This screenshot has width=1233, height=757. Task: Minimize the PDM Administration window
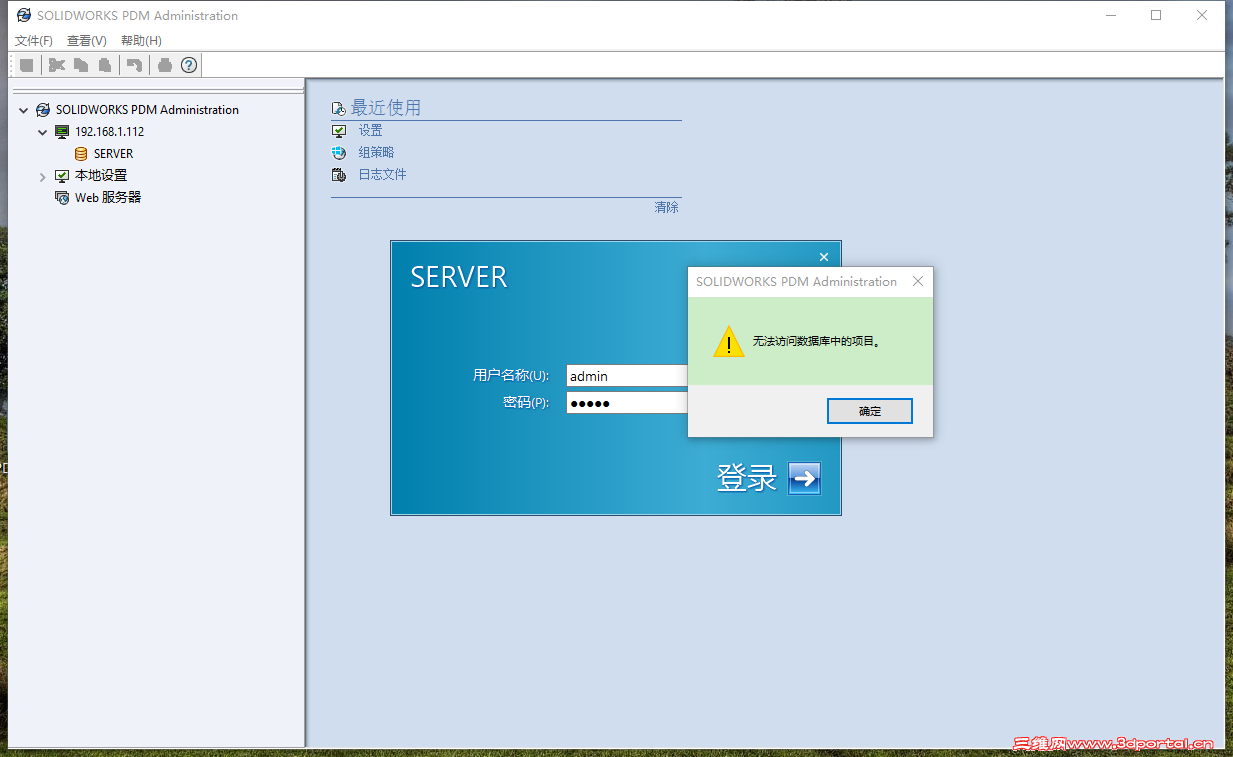1110,15
